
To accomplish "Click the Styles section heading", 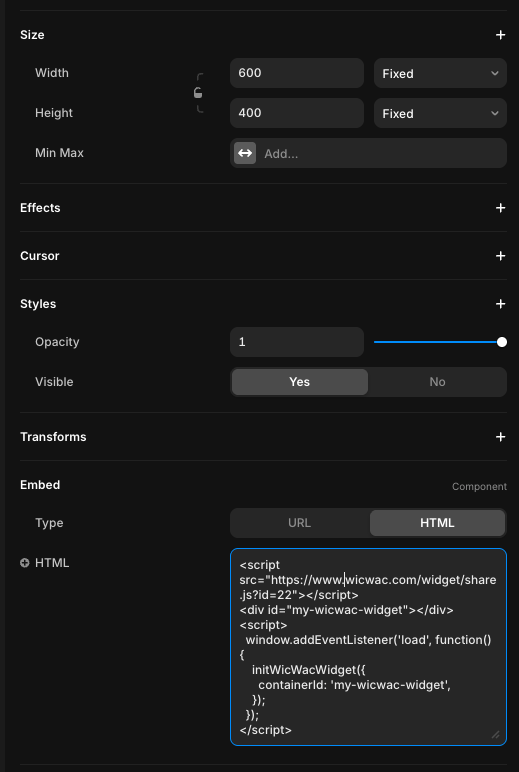I will [38, 304].
